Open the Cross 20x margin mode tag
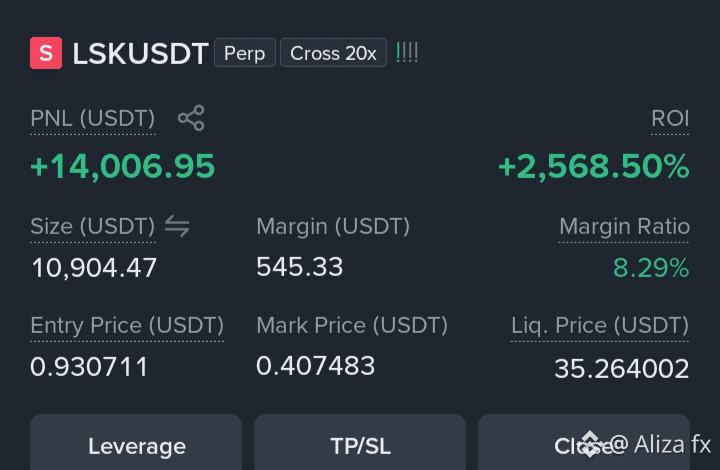 click(x=333, y=53)
